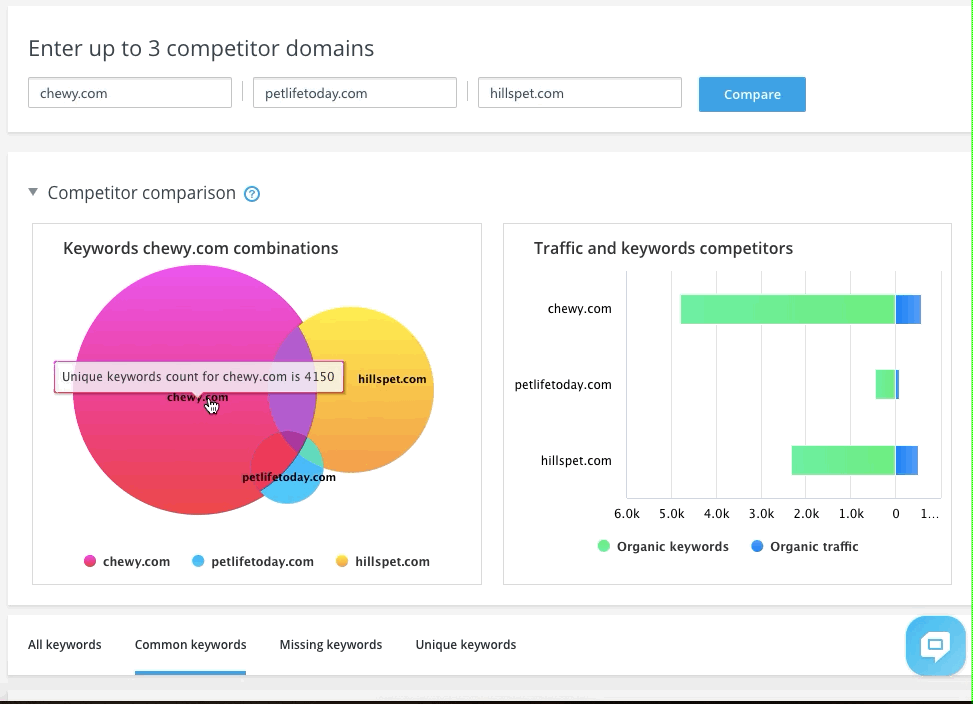973x704 pixels.
Task: Click the chewy.com axis label in bar chart
Action: click(x=580, y=309)
